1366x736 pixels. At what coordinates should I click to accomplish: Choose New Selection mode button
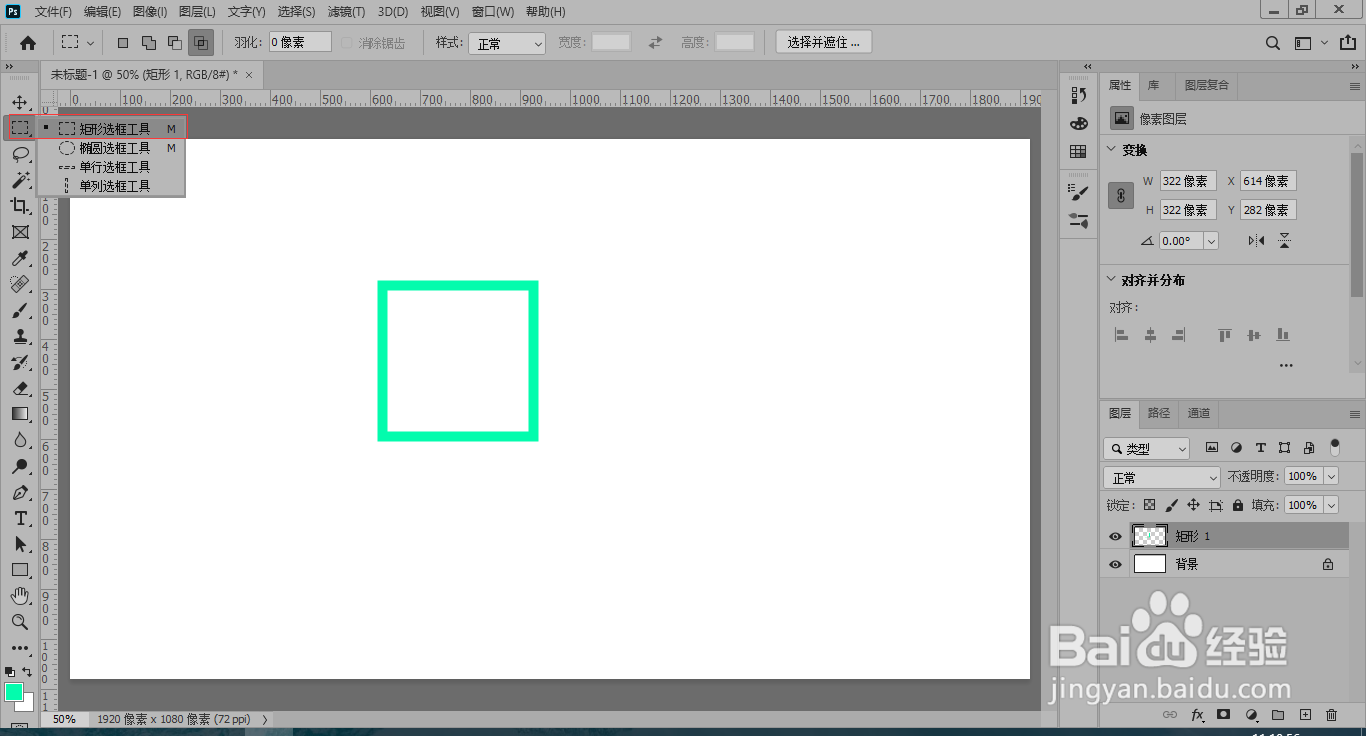(123, 43)
